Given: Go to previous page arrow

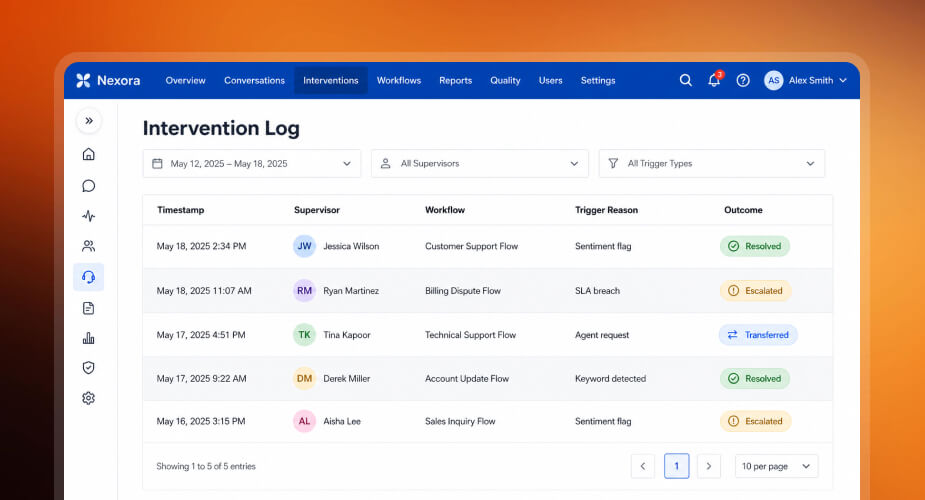Looking at the screenshot, I should pos(643,466).
